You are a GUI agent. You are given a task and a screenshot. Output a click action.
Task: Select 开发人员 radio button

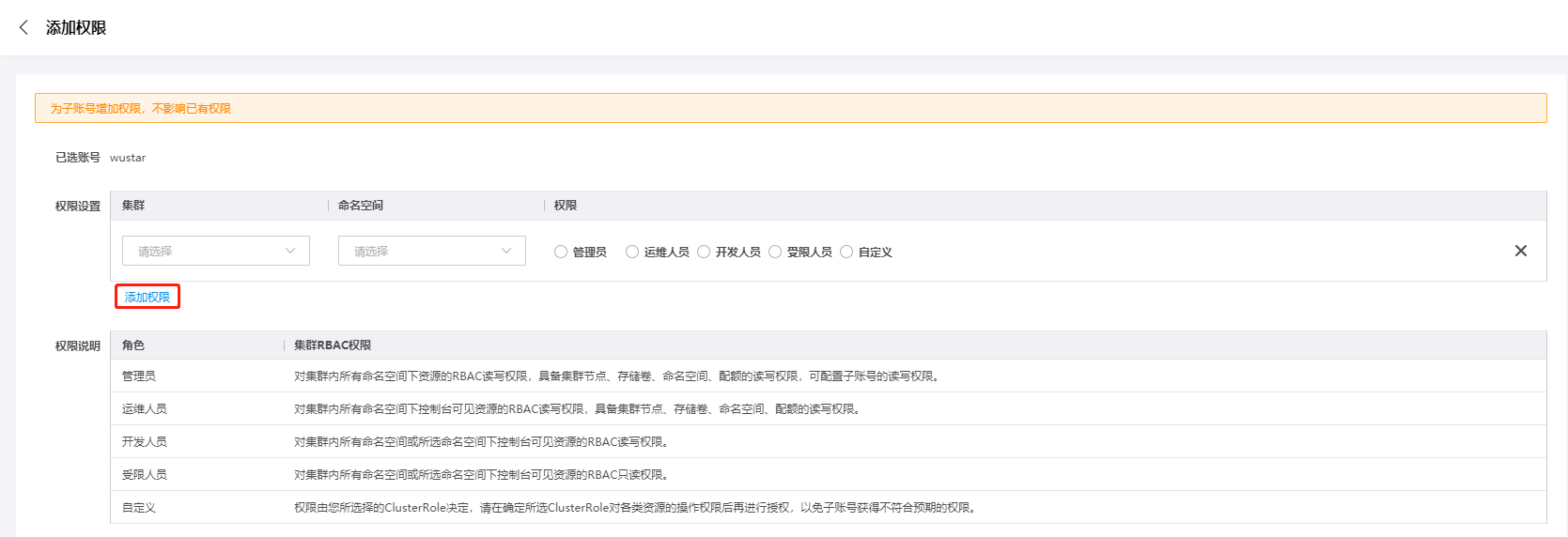tap(704, 252)
